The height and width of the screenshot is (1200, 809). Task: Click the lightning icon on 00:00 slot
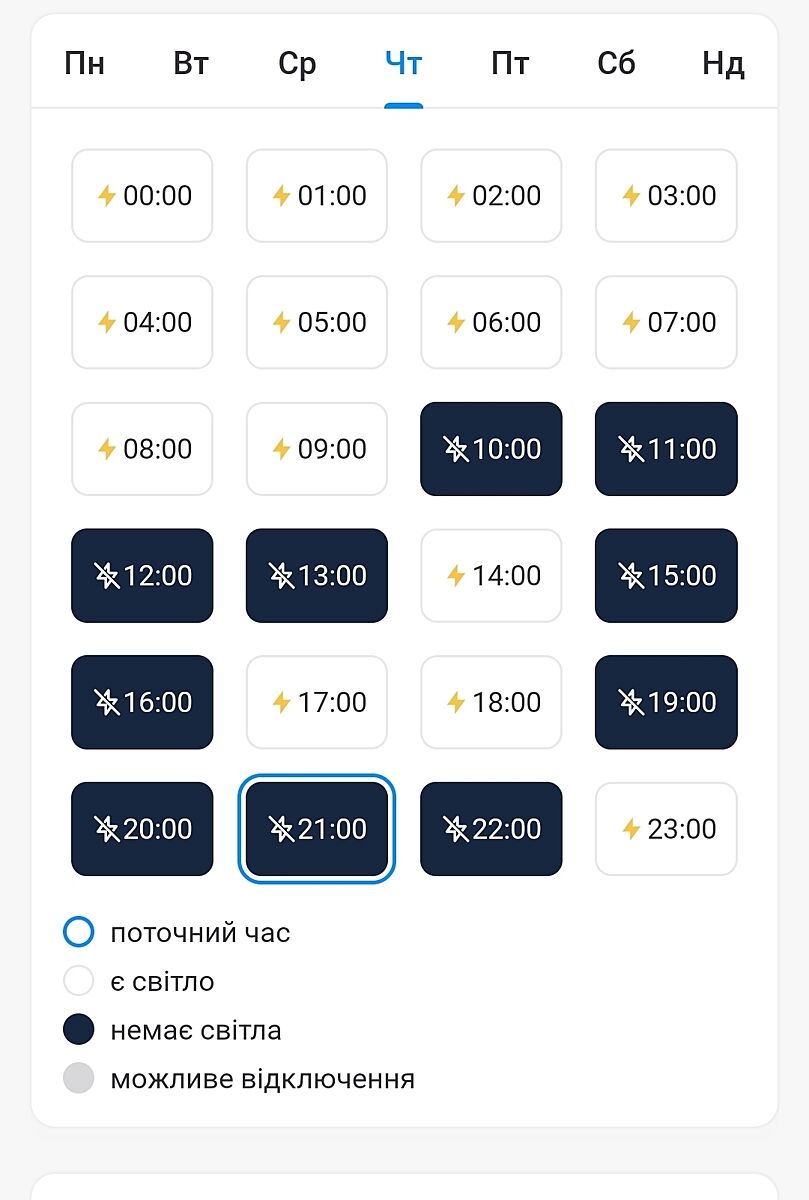pos(107,196)
